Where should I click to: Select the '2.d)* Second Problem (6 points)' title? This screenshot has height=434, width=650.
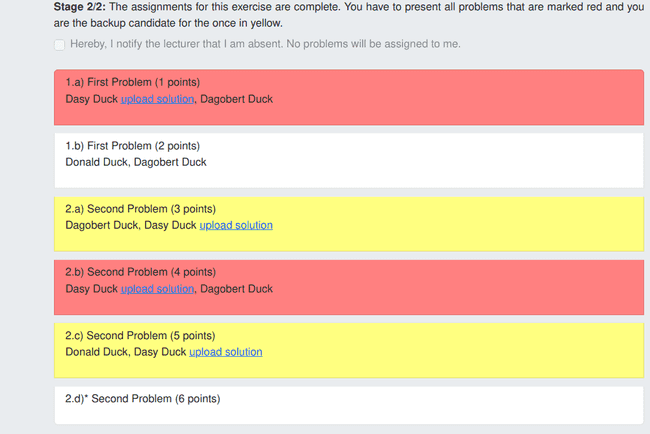click(142, 399)
